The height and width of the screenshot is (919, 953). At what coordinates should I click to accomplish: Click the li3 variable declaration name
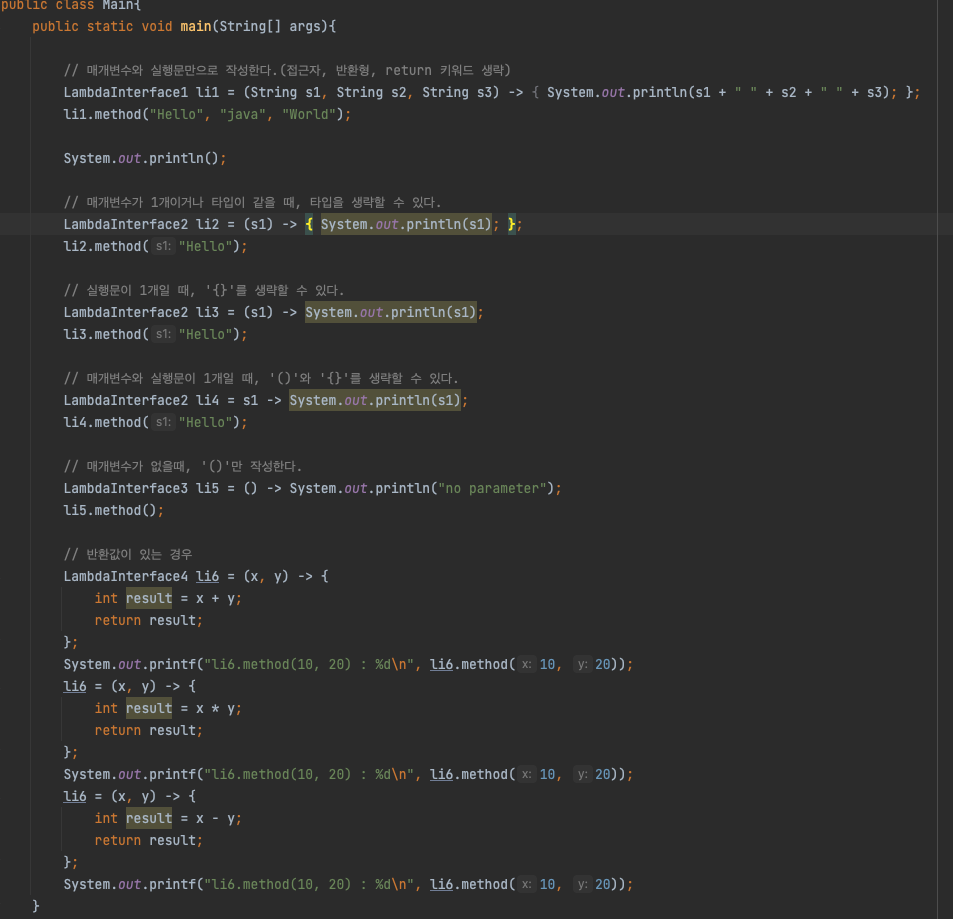(207, 312)
